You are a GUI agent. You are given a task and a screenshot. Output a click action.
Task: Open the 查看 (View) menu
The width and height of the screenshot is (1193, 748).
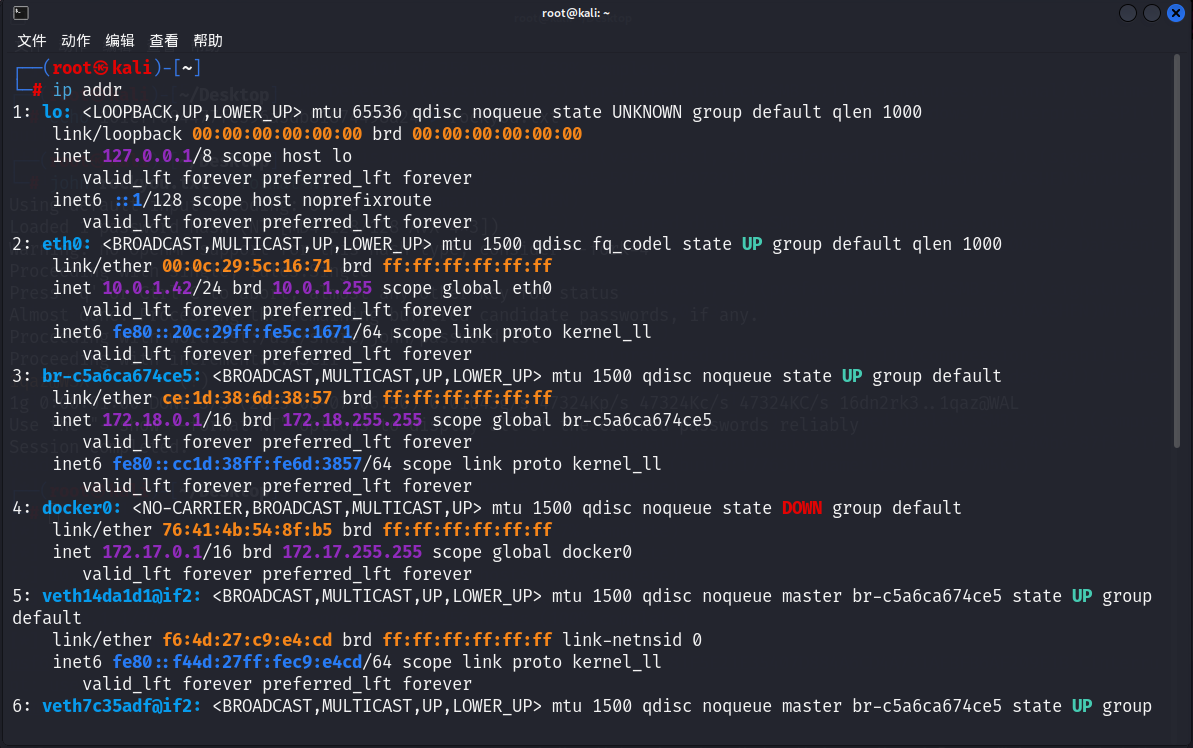click(x=164, y=41)
